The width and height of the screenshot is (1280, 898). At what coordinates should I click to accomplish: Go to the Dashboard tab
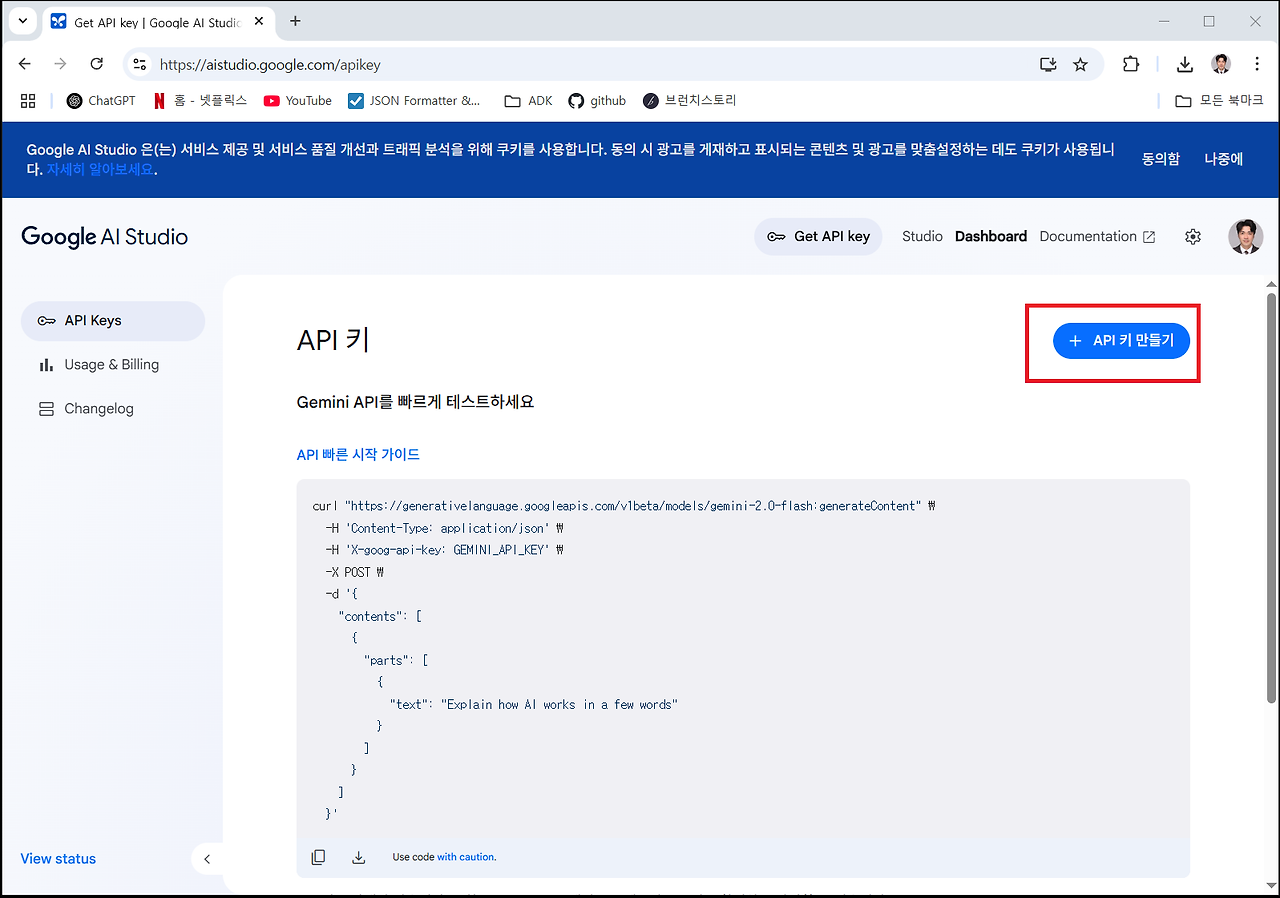pos(991,237)
